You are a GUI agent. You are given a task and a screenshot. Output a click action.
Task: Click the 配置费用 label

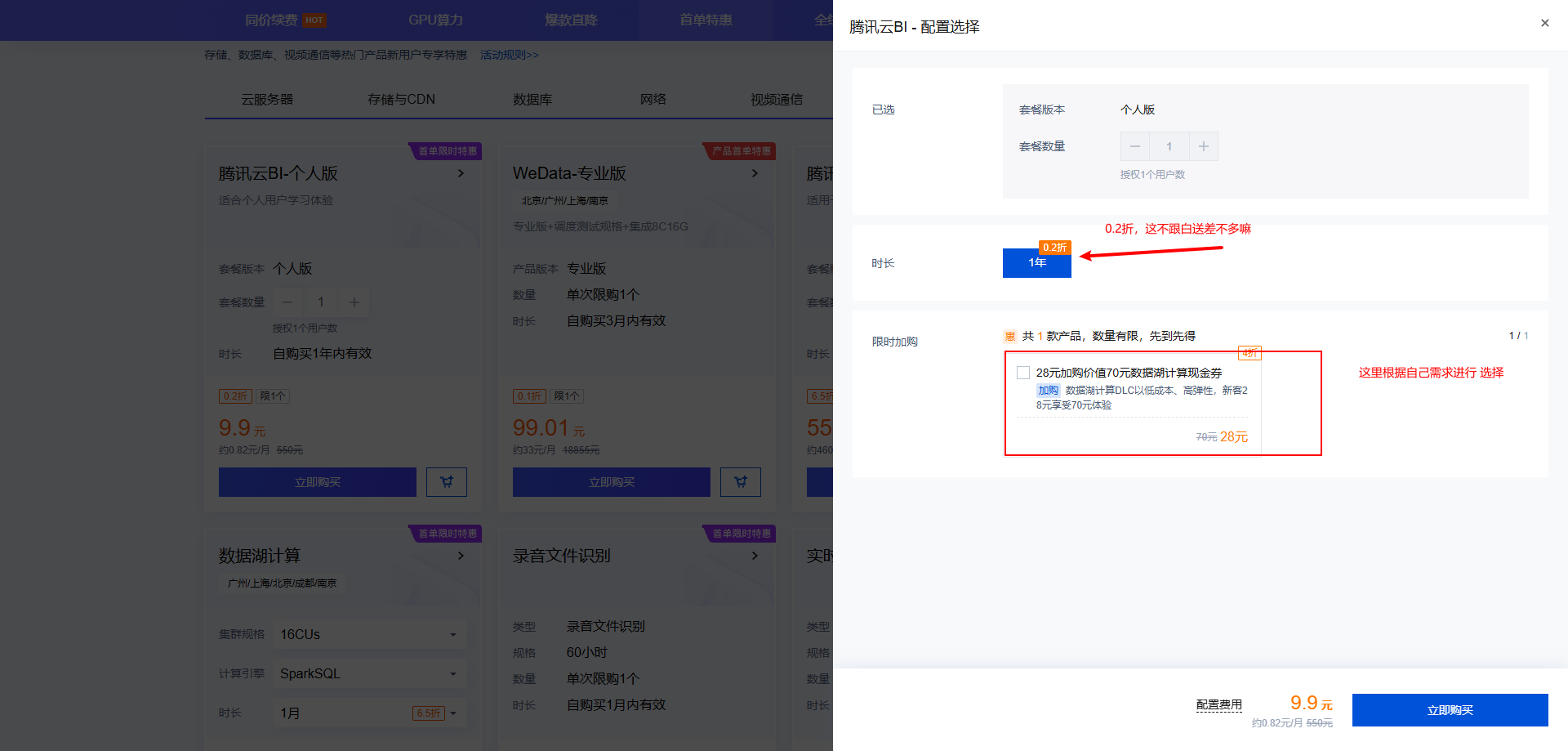(x=1218, y=704)
